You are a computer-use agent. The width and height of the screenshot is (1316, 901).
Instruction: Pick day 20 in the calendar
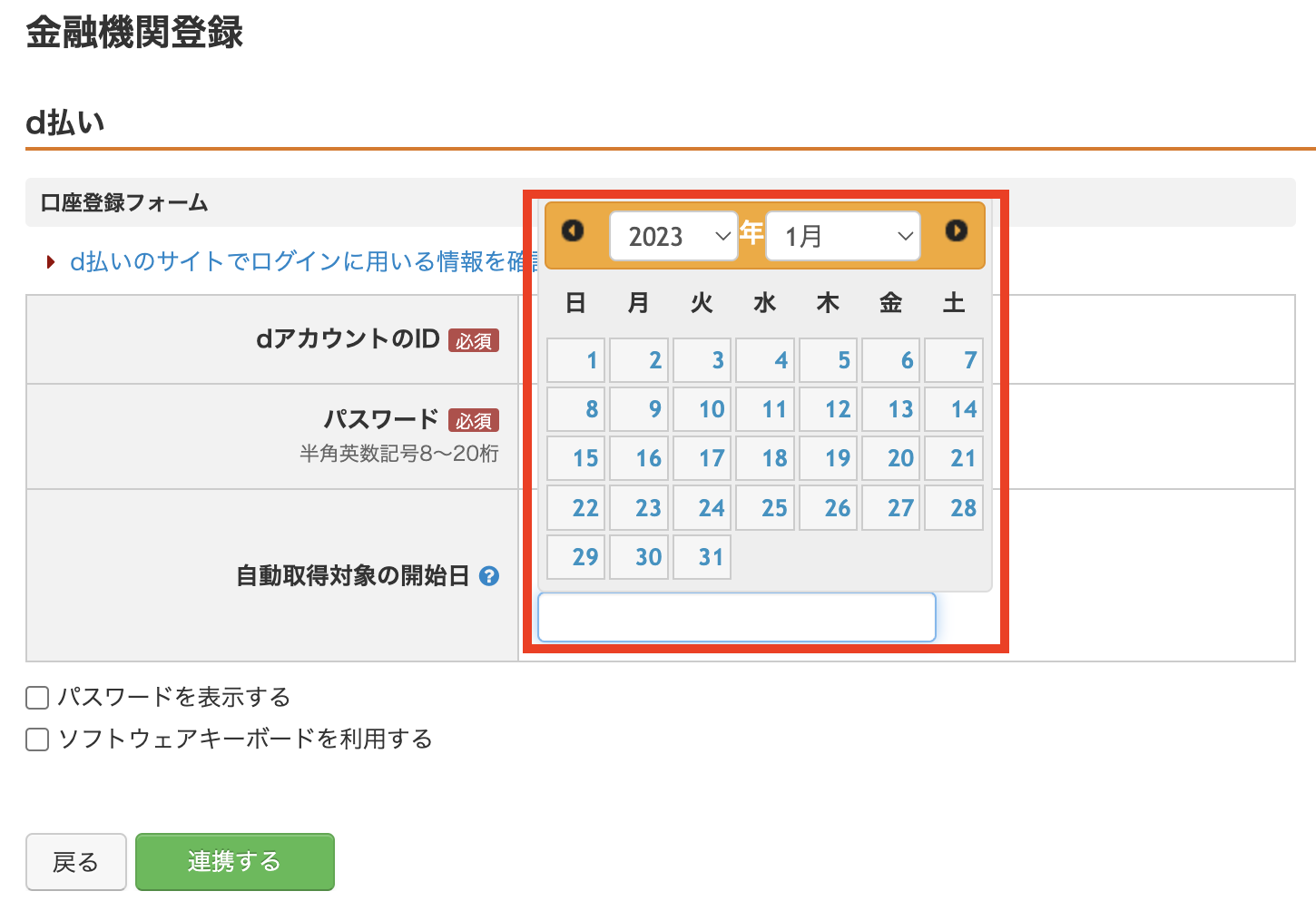tap(891, 458)
